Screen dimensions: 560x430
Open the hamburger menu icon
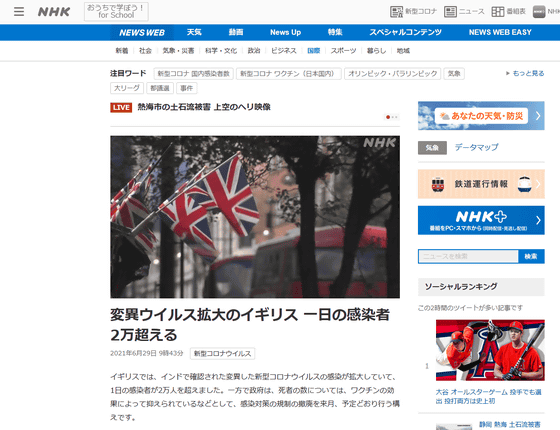19,12
